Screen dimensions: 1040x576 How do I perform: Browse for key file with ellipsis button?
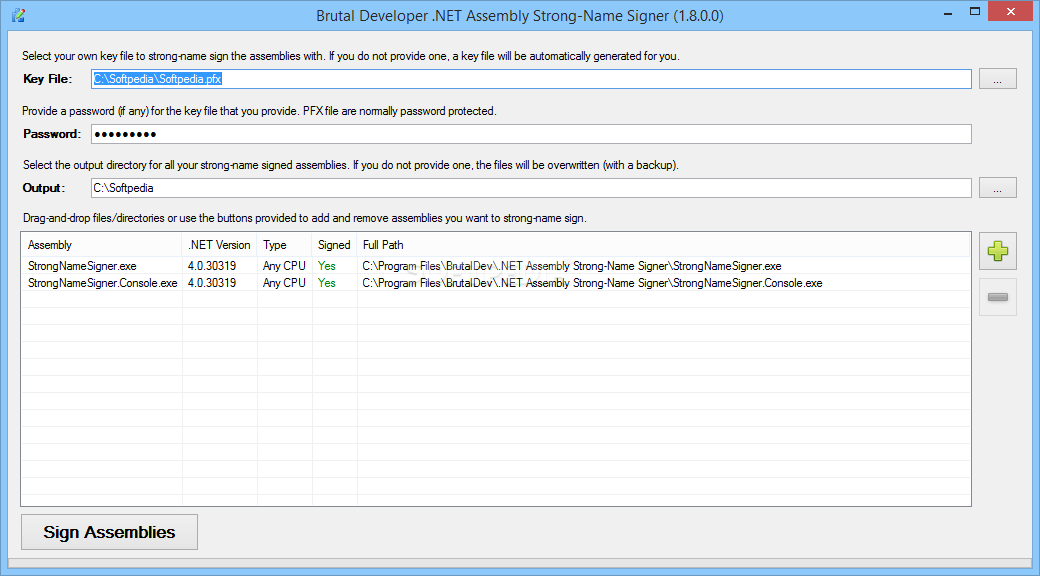click(x=998, y=79)
